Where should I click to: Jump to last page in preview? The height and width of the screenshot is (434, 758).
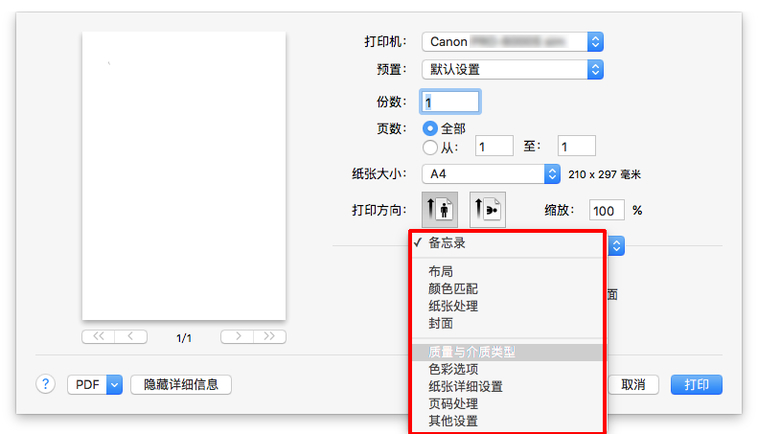click(x=269, y=337)
